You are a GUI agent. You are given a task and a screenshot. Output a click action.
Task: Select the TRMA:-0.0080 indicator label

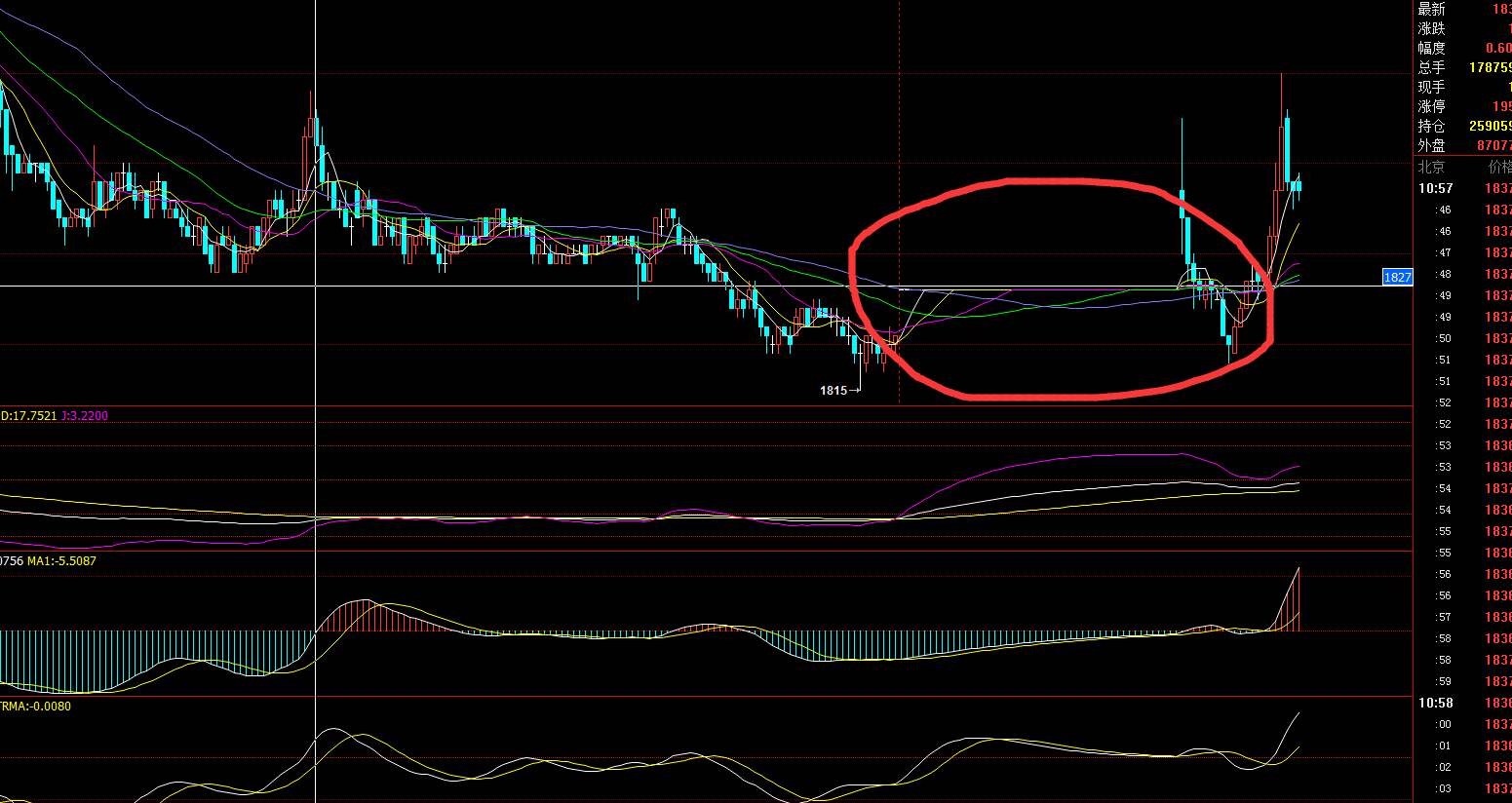coord(36,707)
